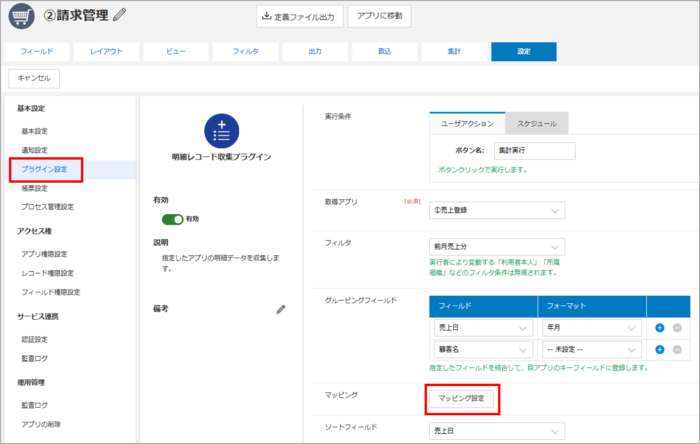Open the 取得アプリ dropdown showing ①売上登録

[x=497, y=210]
